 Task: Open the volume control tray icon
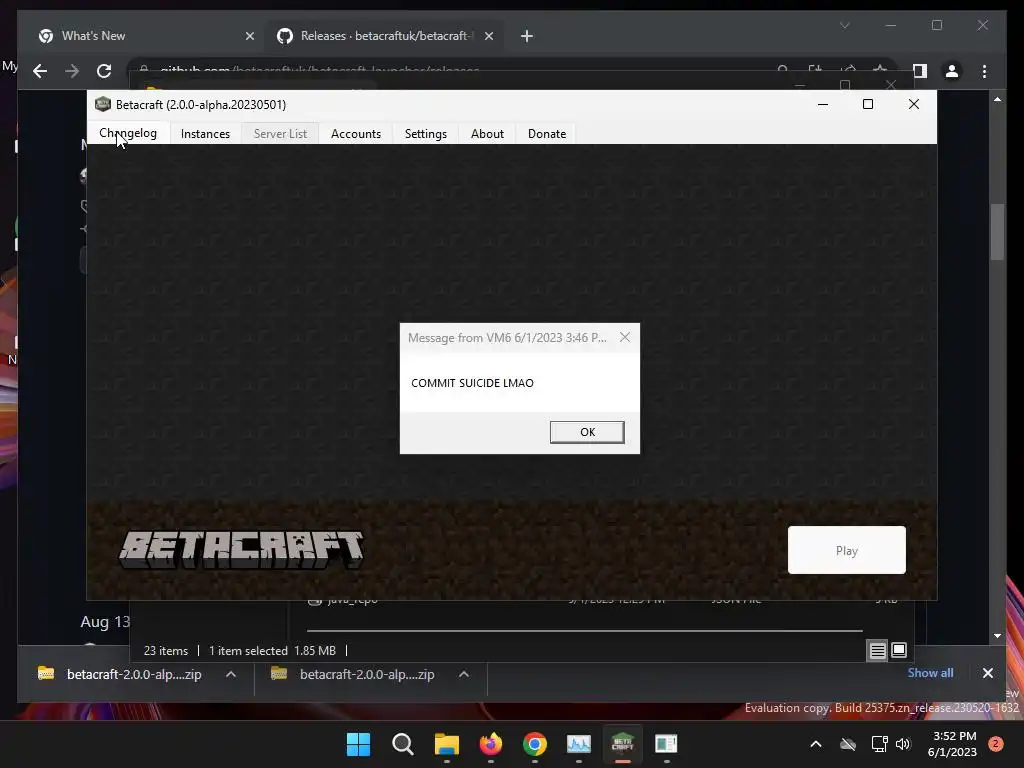click(903, 744)
